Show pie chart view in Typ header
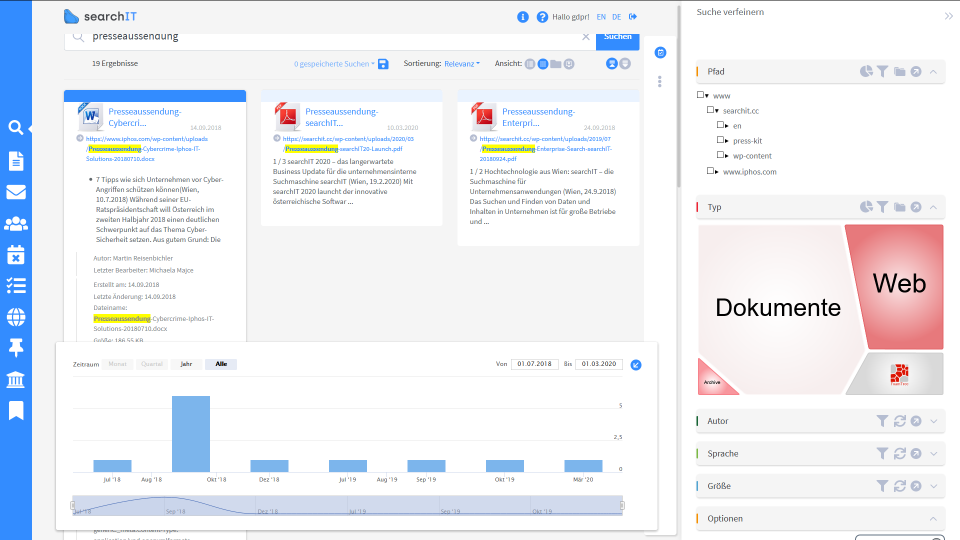 (866, 207)
